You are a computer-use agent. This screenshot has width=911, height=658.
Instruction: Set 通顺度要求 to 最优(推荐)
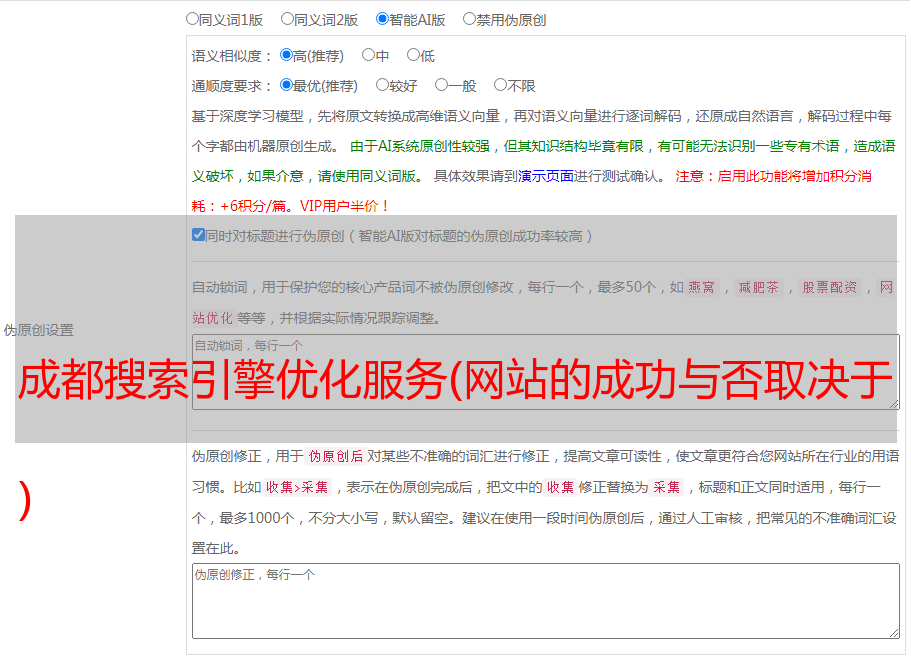click(286, 85)
